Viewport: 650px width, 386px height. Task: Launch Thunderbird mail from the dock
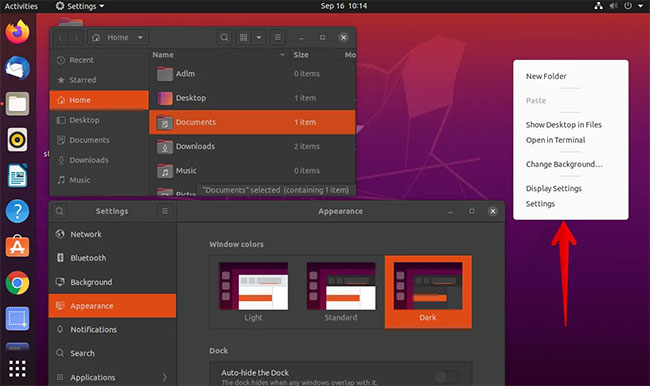[x=17, y=68]
